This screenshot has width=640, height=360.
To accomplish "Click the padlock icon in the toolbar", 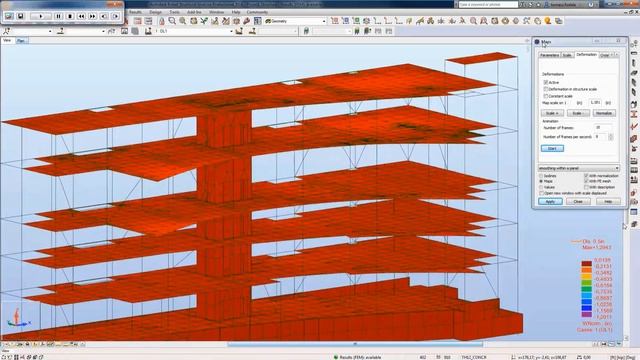I will click(162, 21).
